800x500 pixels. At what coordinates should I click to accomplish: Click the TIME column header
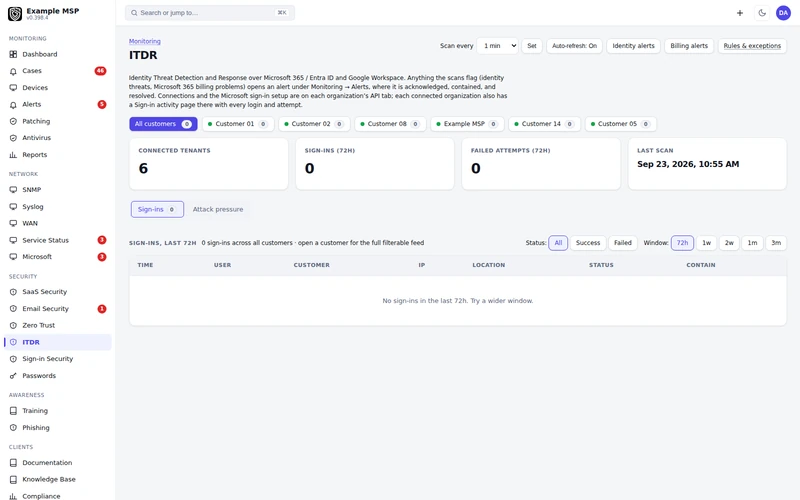(145, 265)
